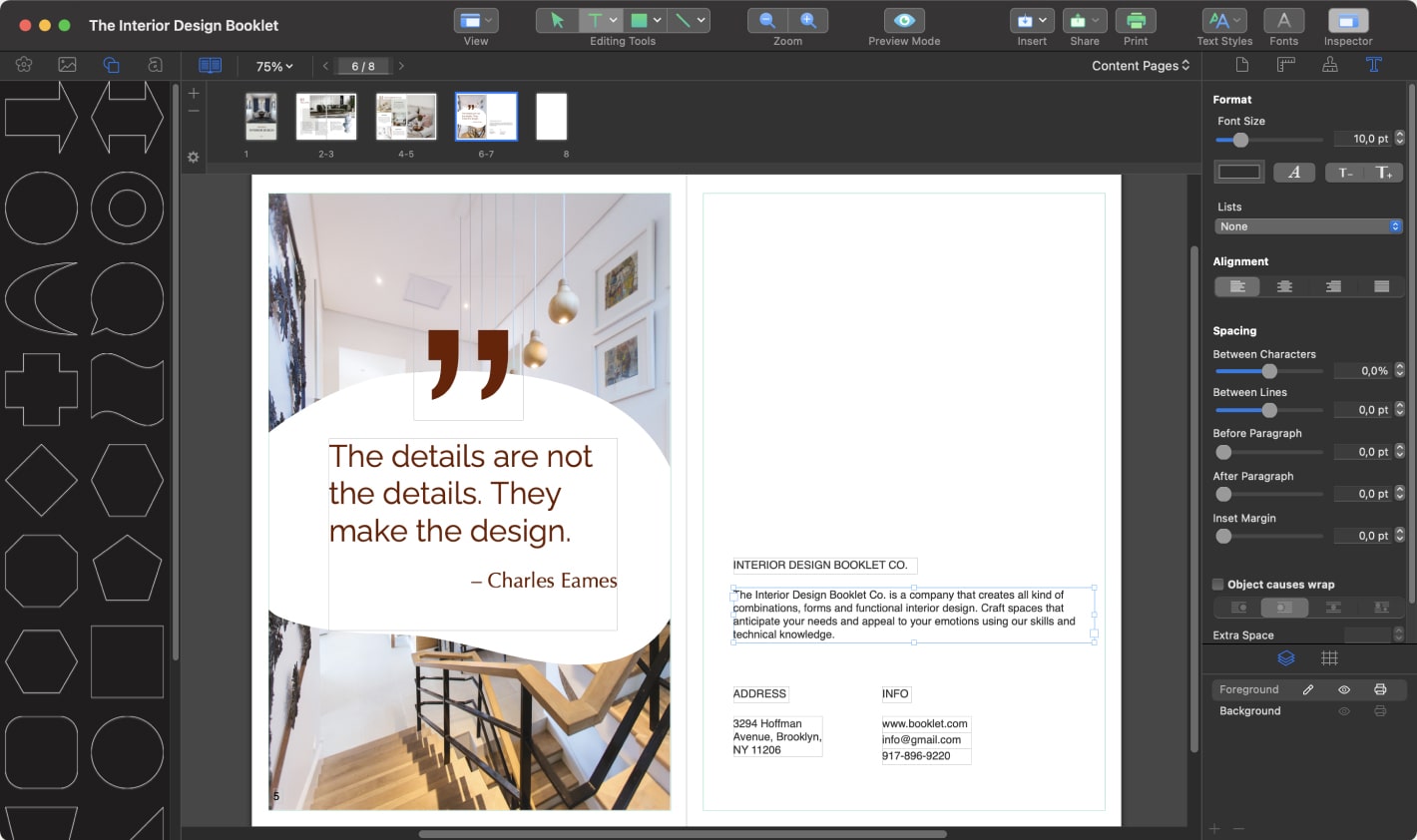Switch to the Geometry inspector ruler icon
Screen dimensions: 1417x840
click(1285, 64)
